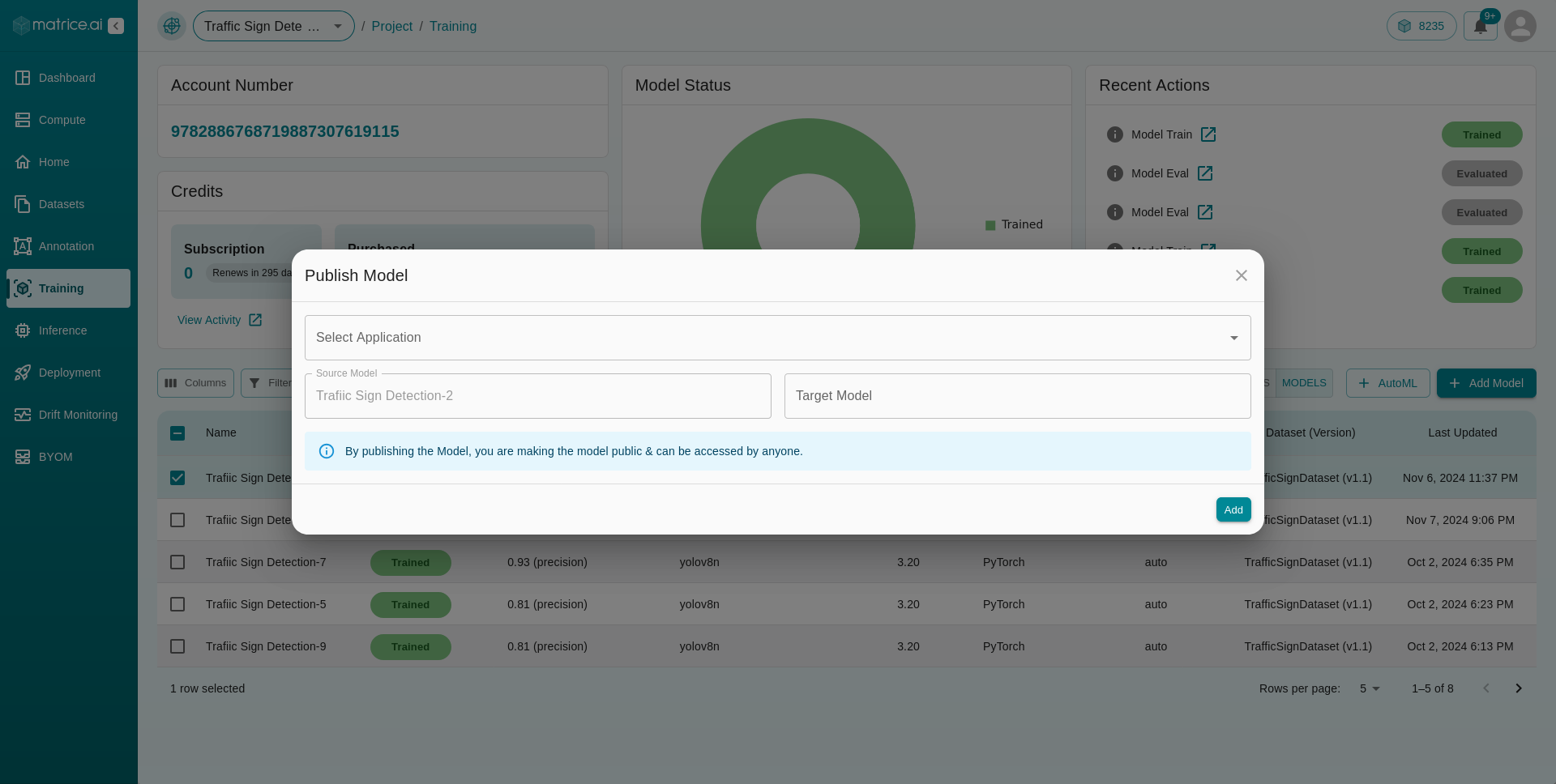Image resolution: width=1556 pixels, height=784 pixels.
Task: Navigate to Datasets in the sidebar
Action: tap(68, 204)
